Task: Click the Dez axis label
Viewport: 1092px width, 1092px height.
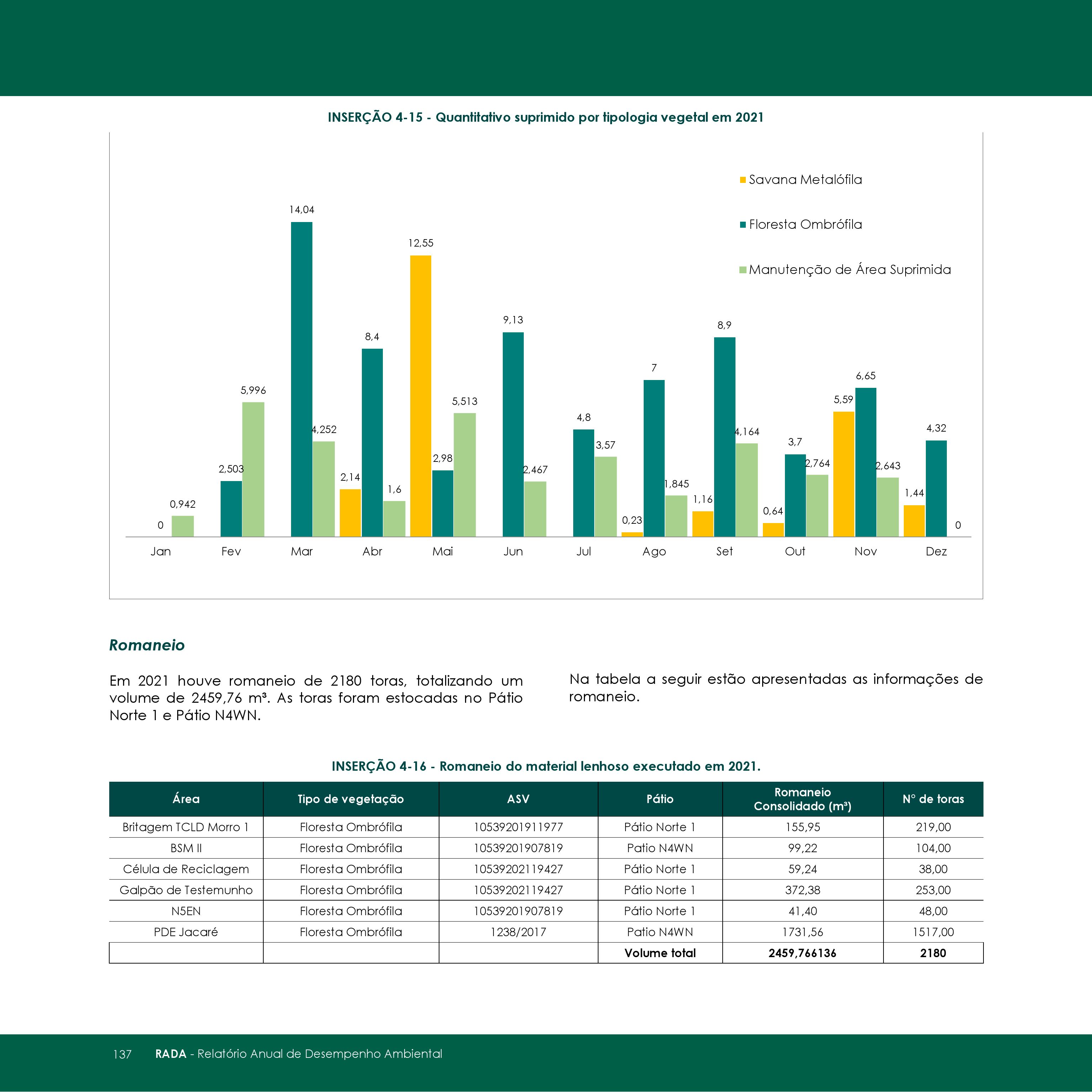Action: (936, 551)
